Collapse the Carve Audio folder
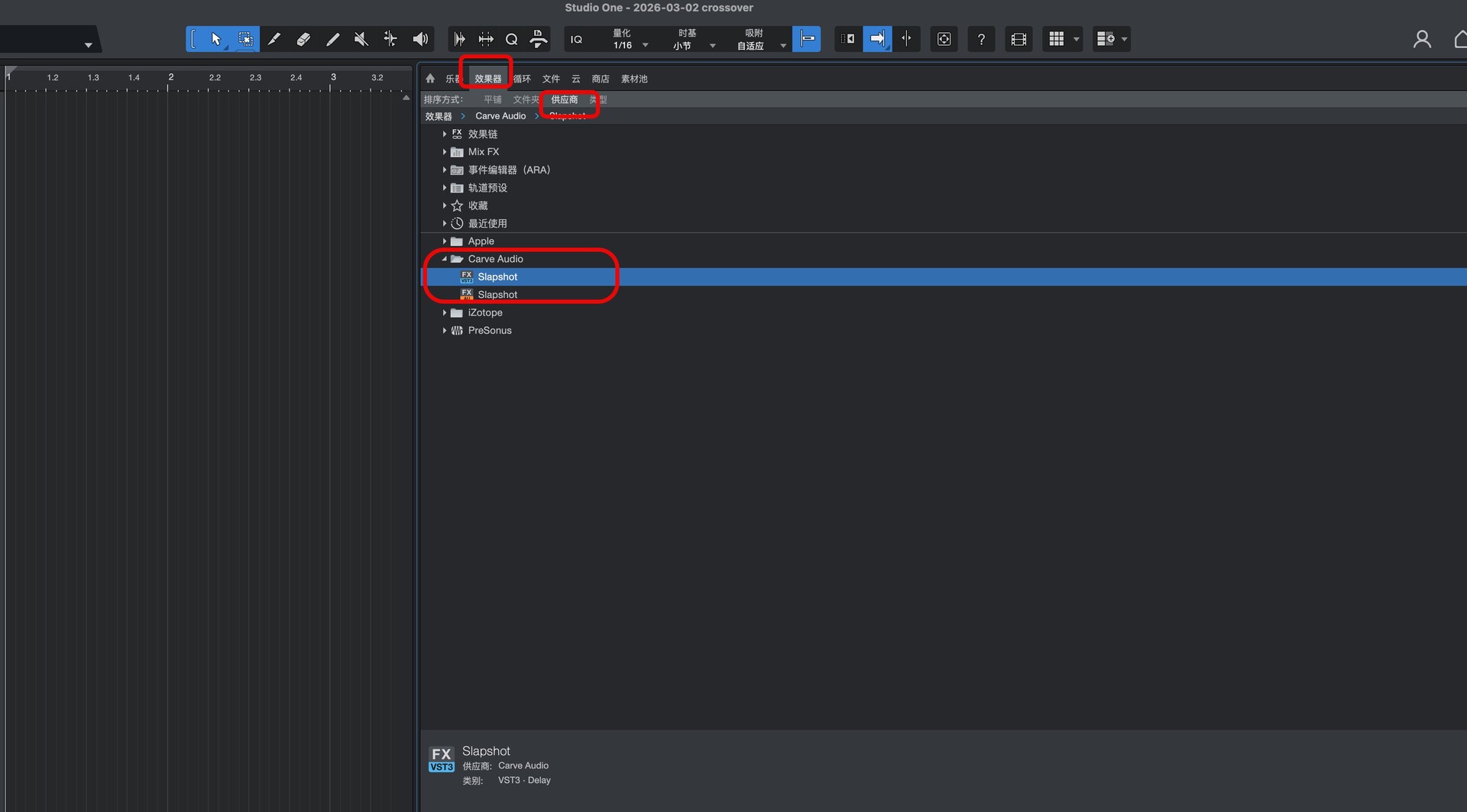This screenshot has width=1467, height=812. [445, 259]
